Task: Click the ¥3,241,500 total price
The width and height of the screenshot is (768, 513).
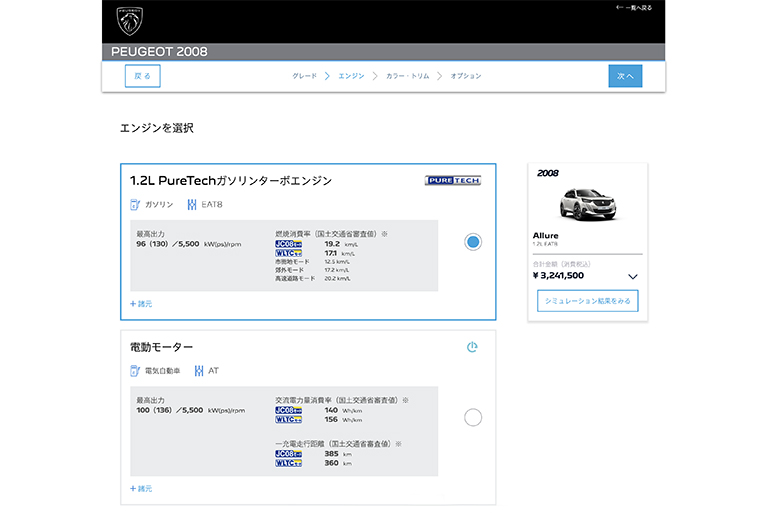Action: pyautogui.click(x=558, y=275)
